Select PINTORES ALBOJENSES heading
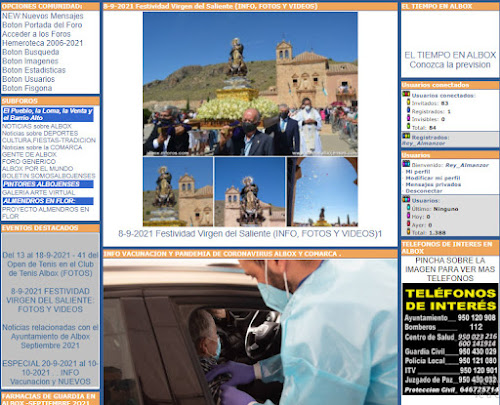 [48, 184]
